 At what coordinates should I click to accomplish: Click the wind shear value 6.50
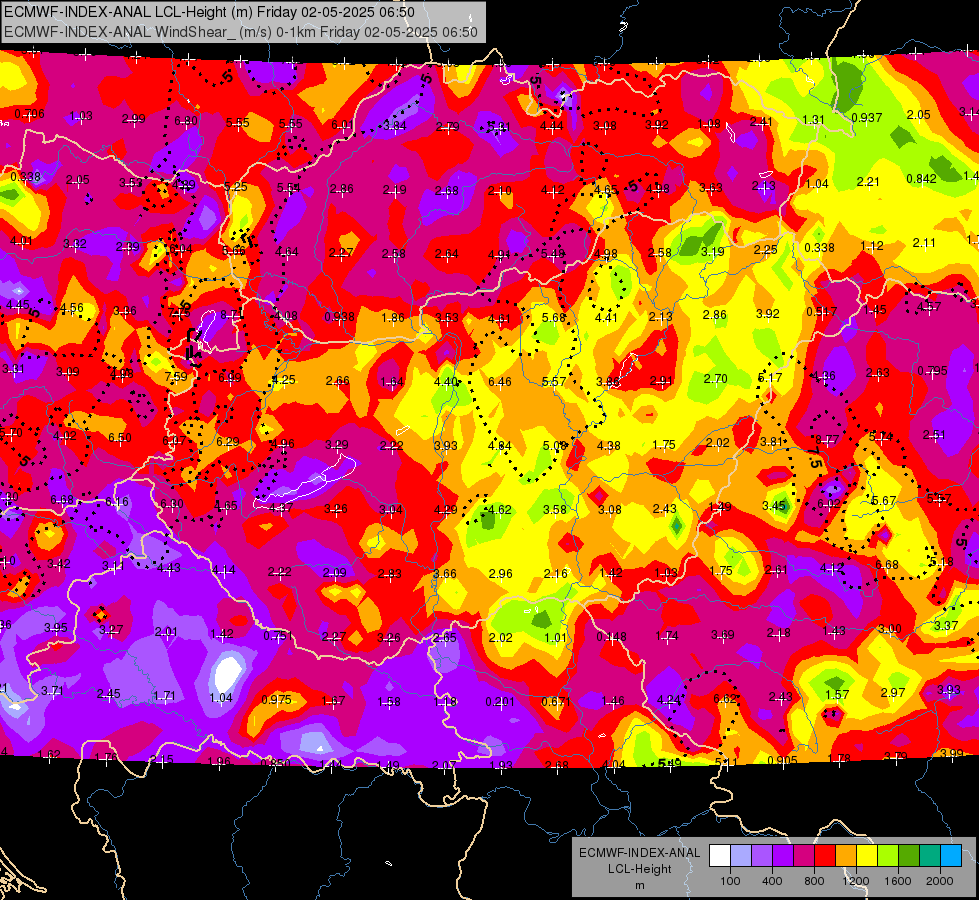120,437
